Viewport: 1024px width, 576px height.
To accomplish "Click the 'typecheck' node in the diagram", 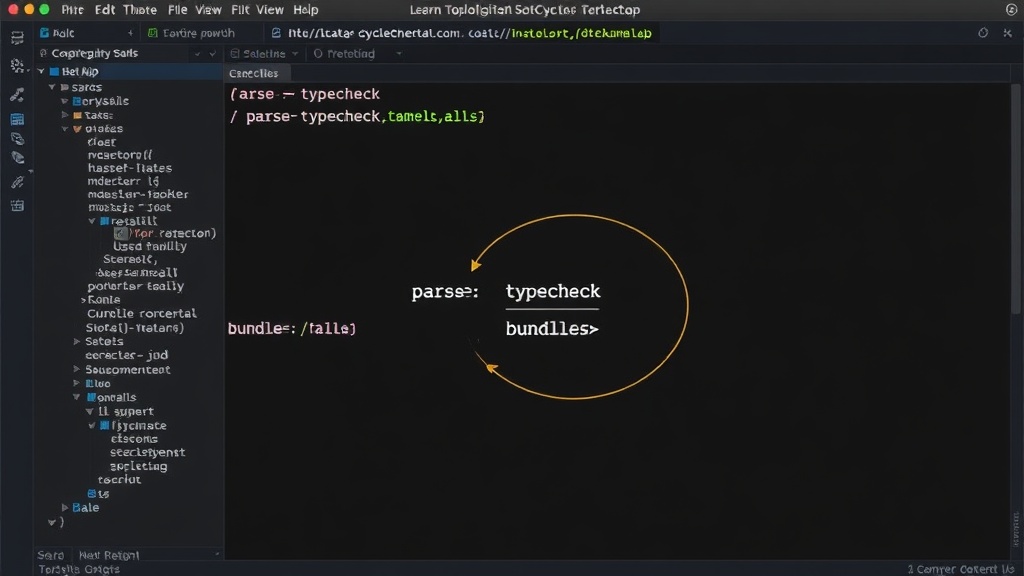I will tap(552, 291).
